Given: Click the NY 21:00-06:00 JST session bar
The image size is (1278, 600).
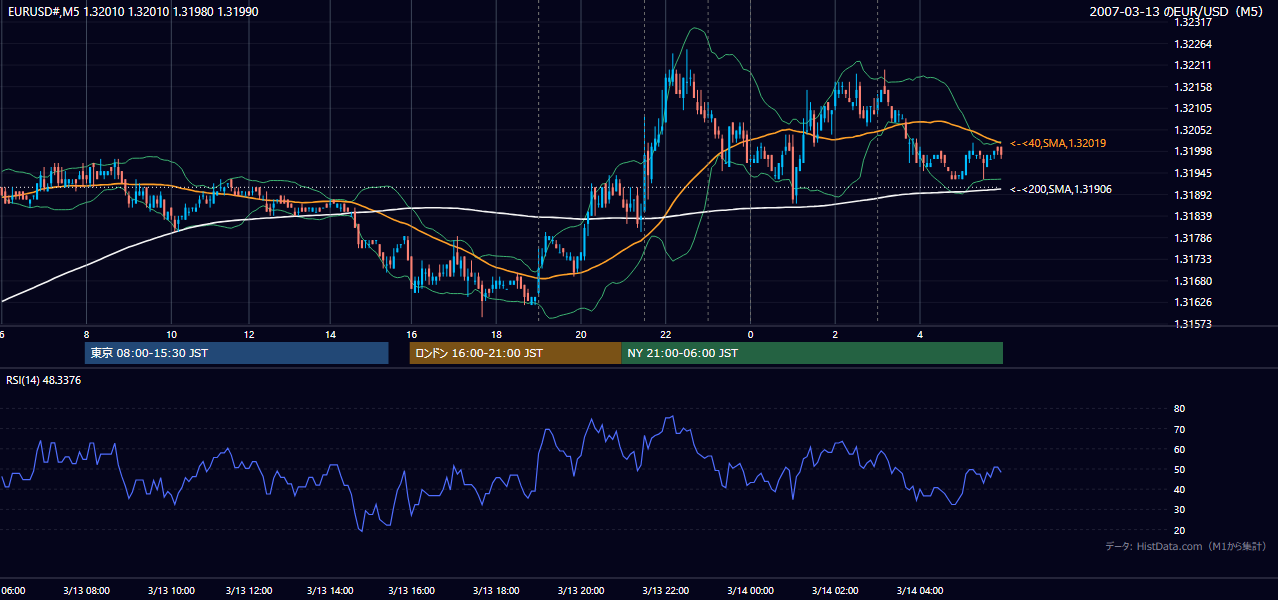Looking at the screenshot, I should click(x=812, y=353).
